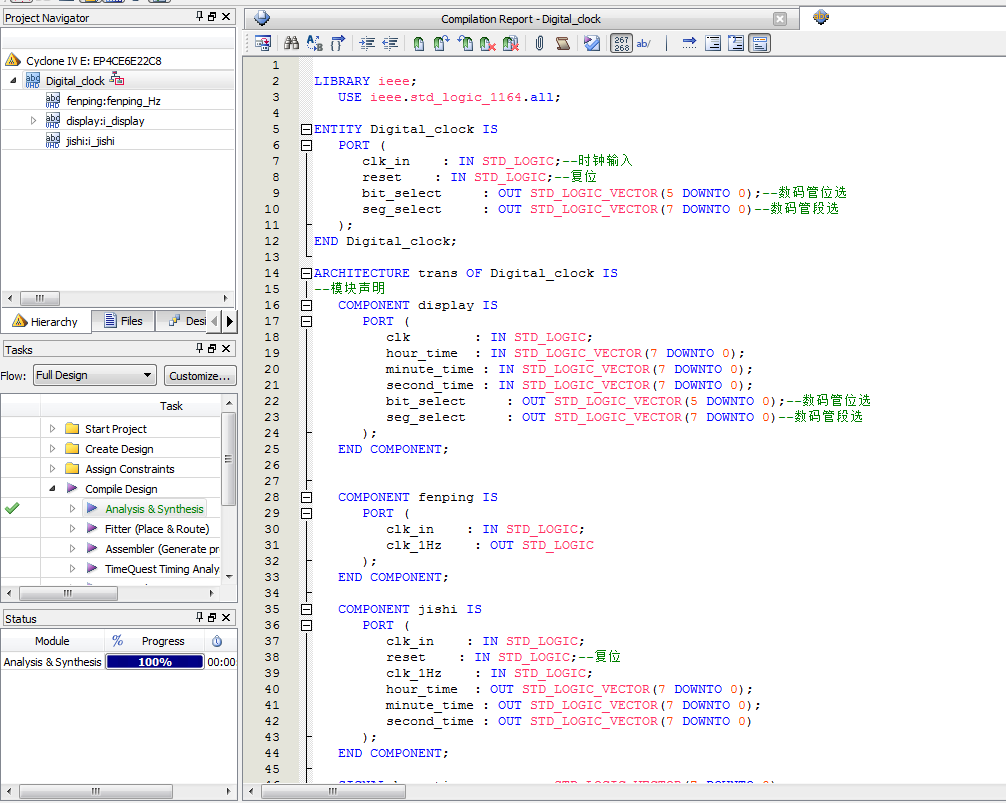
Task: Click the insert template scroll icon
Action: point(563,43)
